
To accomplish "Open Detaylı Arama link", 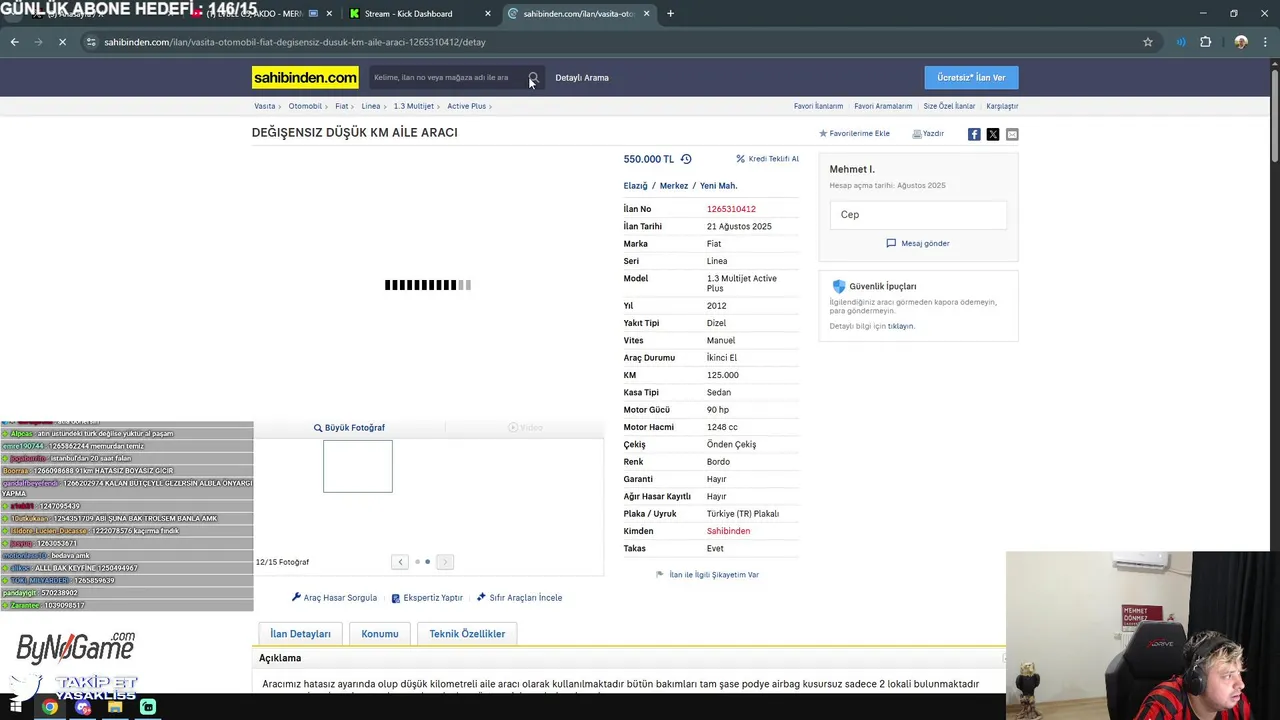I will (x=582, y=78).
